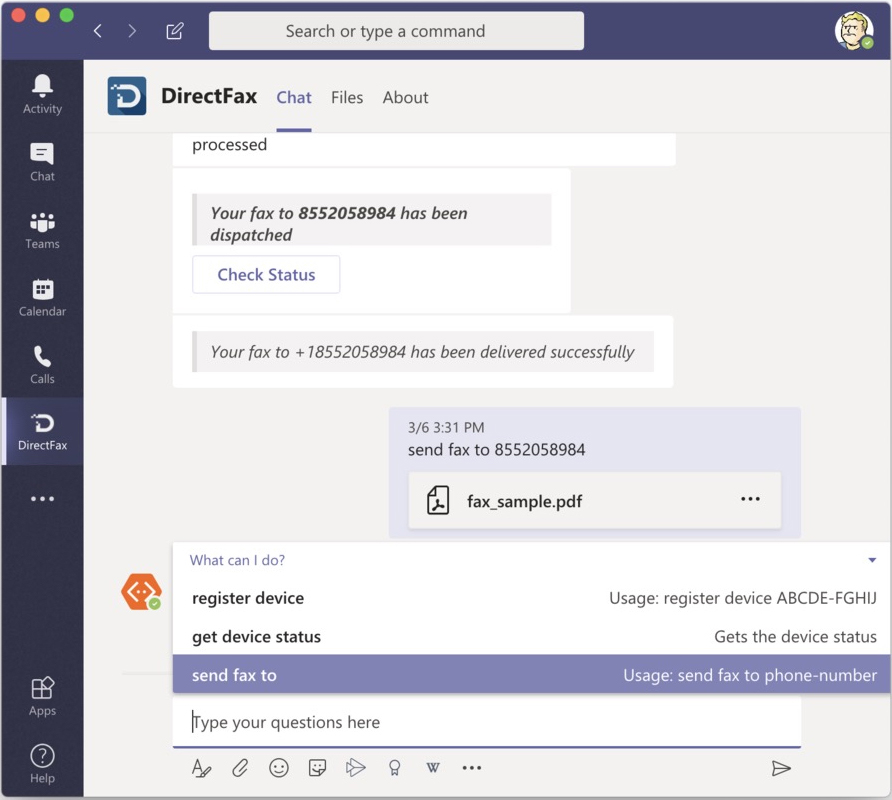The width and height of the screenshot is (892, 800).
Task: Click the 3/6 3:31 PM timestamp
Action: [446, 427]
